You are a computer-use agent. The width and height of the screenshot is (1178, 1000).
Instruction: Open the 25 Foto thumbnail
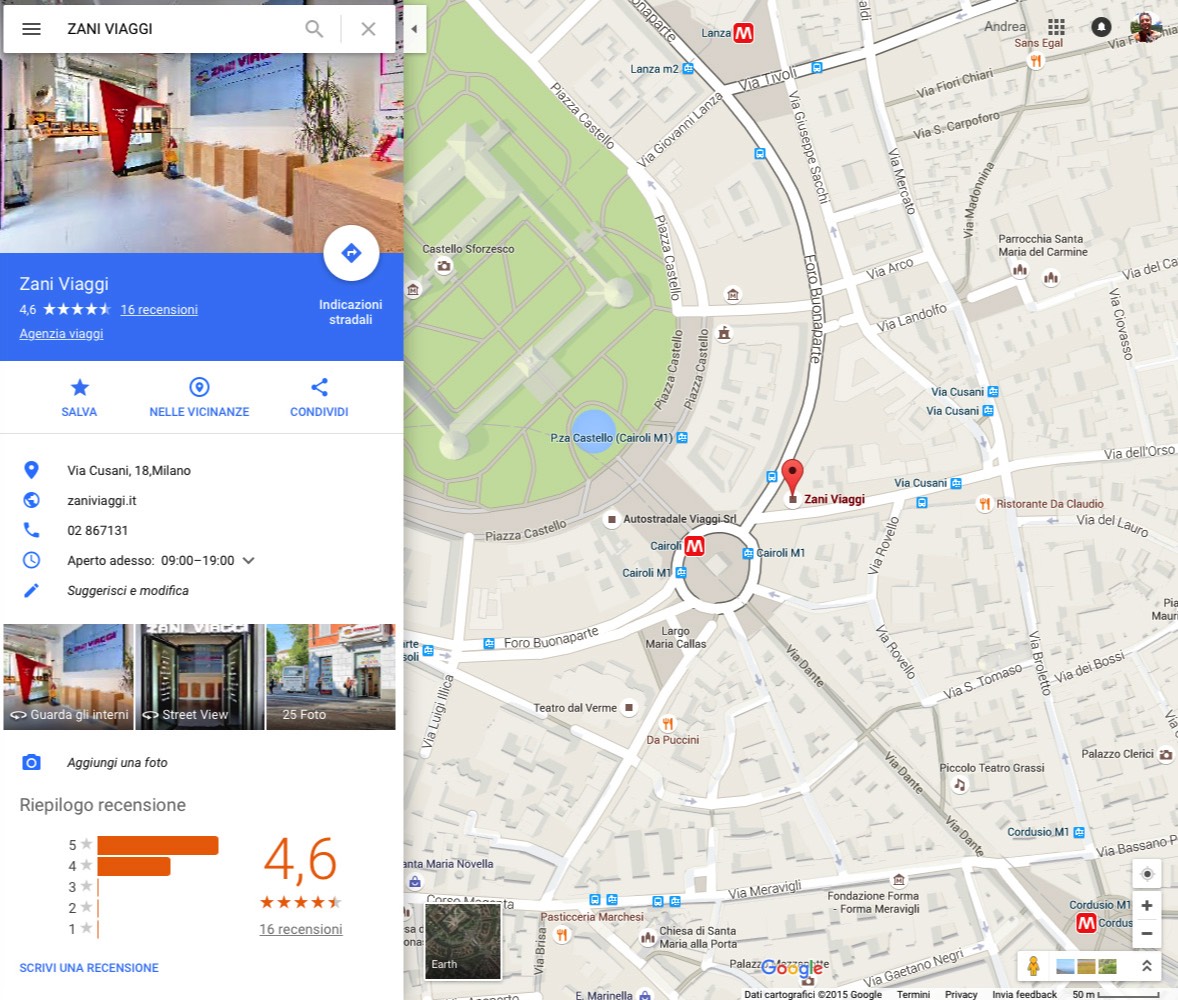(331, 677)
